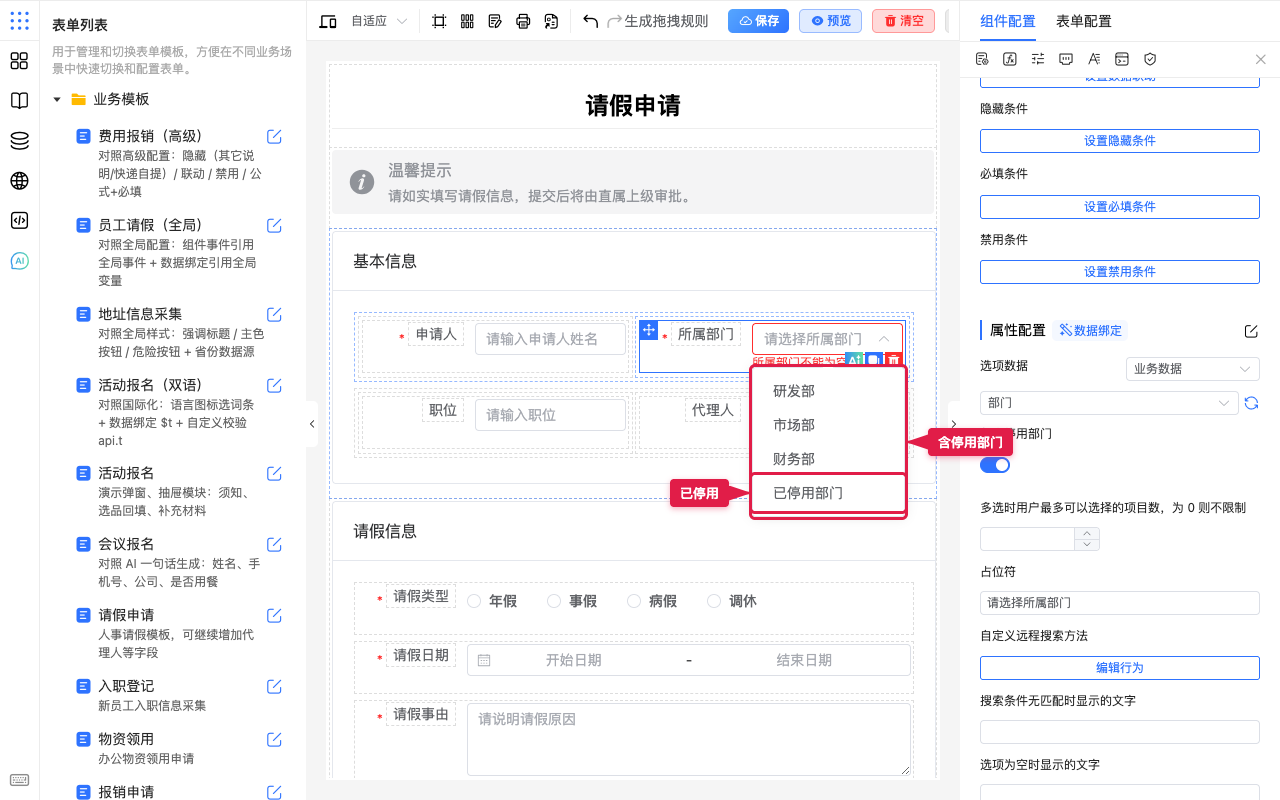Click the code icon in the left sidebar
1280x800 pixels.
coord(19,221)
